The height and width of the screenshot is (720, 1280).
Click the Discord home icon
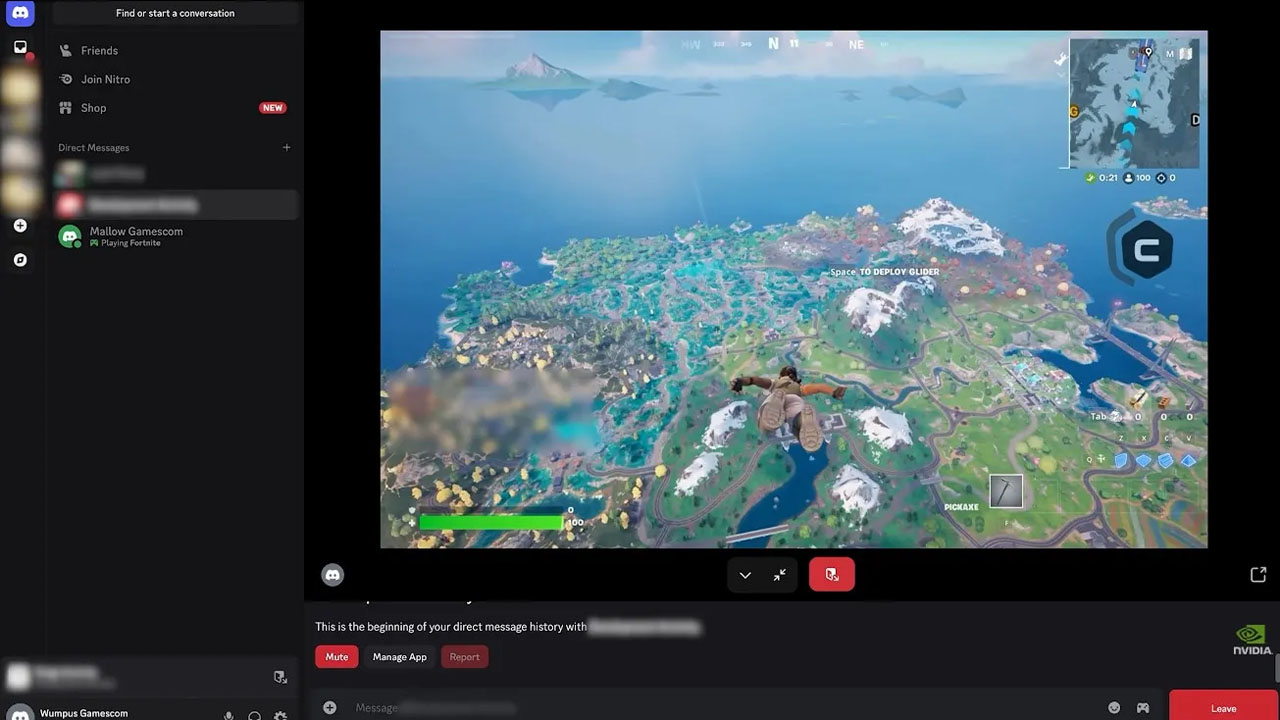(x=20, y=14)
